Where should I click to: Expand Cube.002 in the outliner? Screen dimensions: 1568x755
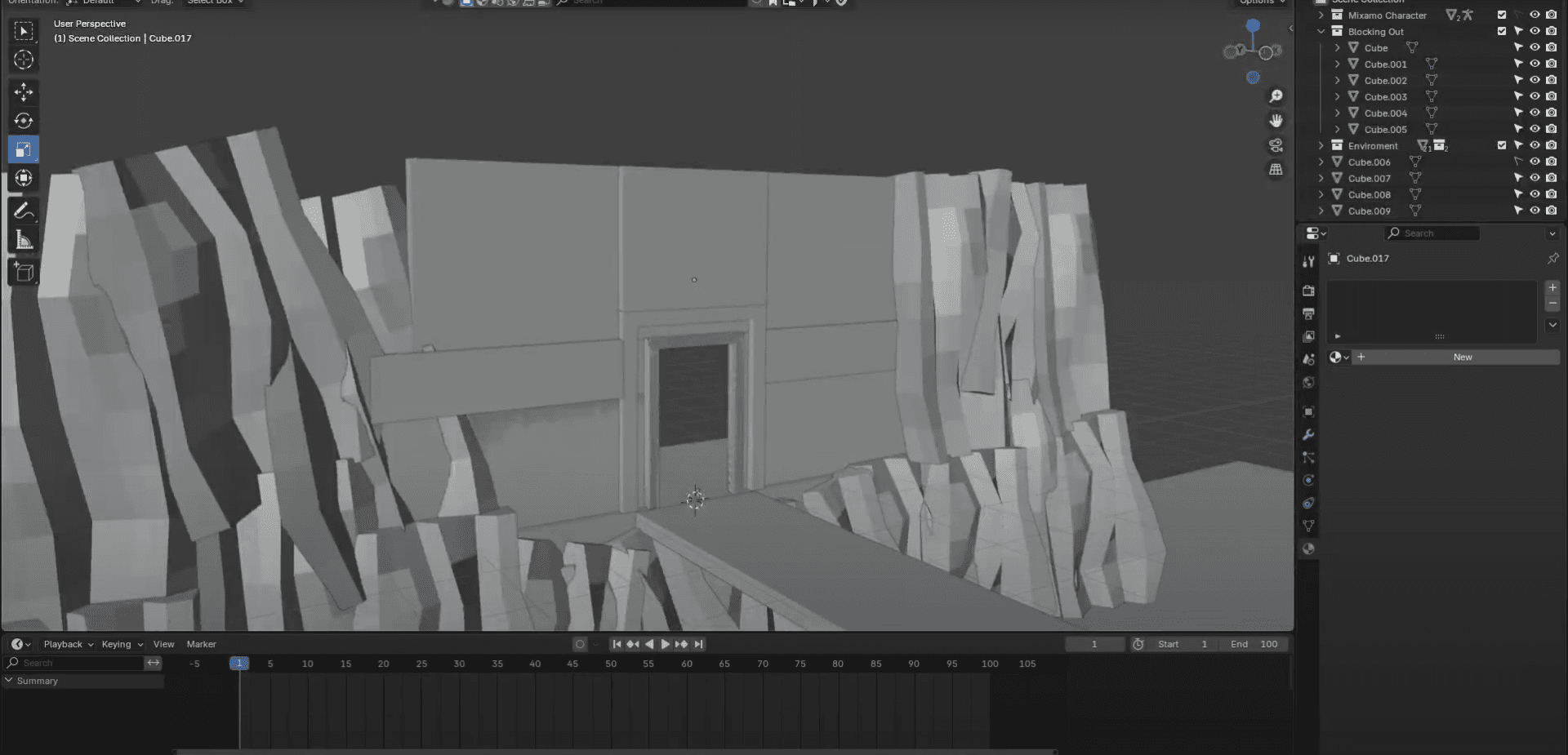1337,80
